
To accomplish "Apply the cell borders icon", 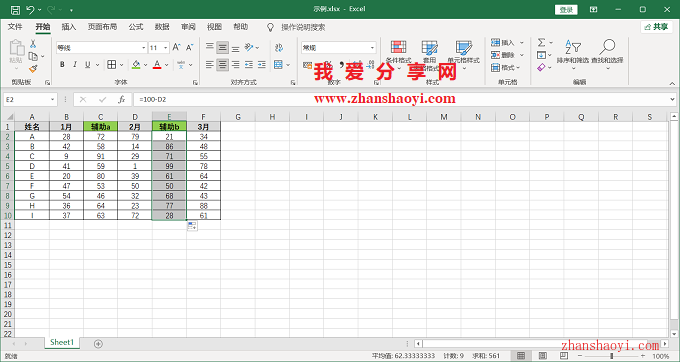I will (x=111, y=65).
